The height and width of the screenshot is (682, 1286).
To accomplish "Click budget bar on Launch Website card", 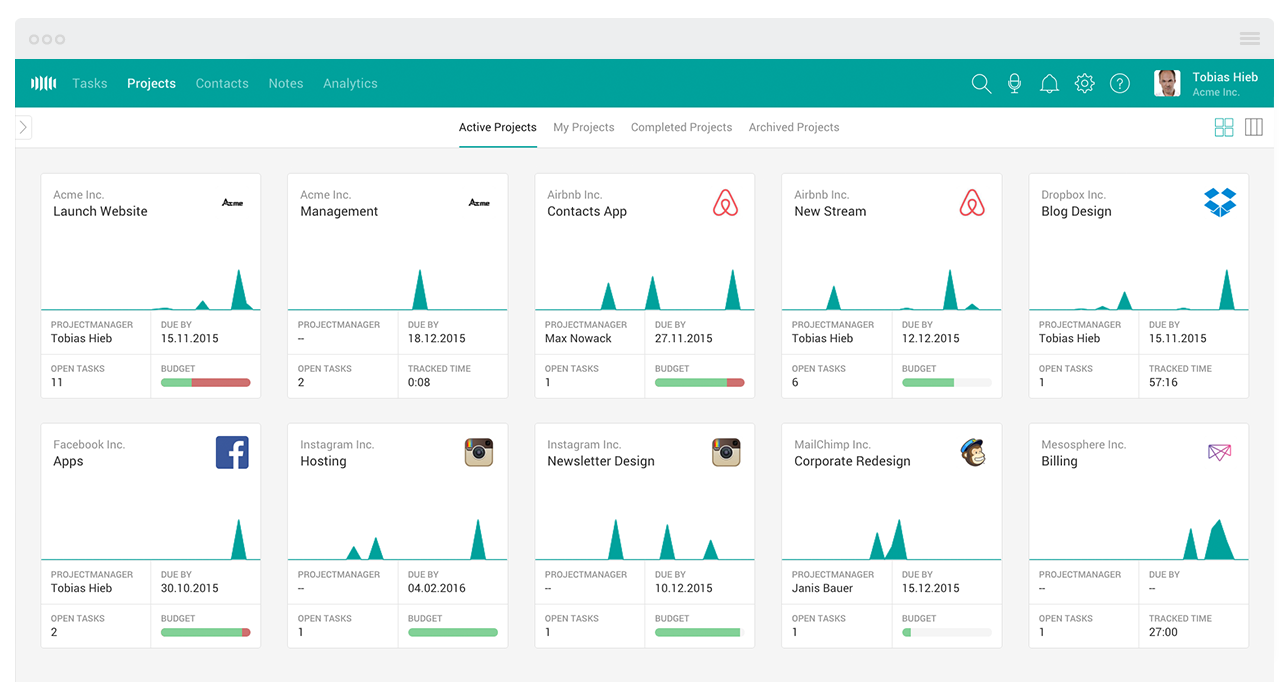I will [205, 382].
